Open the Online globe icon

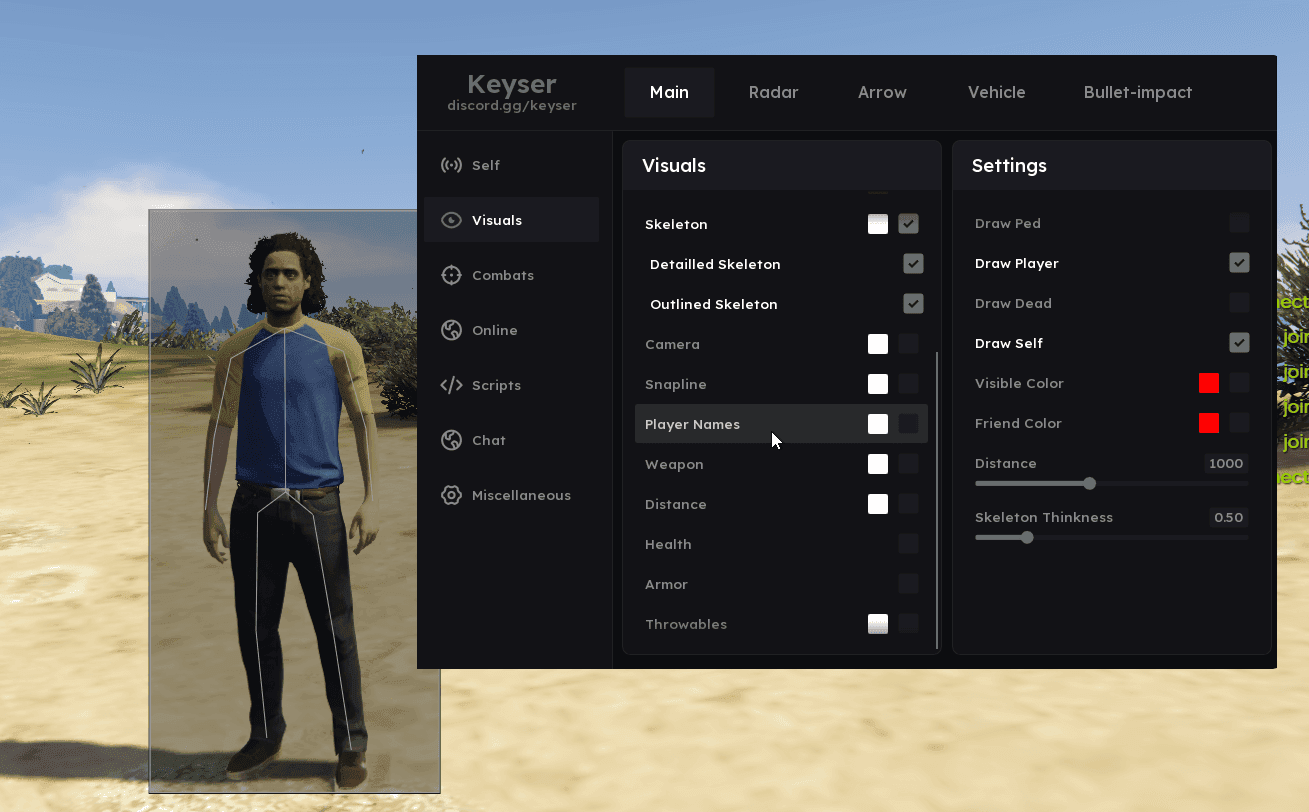[451, 330]
